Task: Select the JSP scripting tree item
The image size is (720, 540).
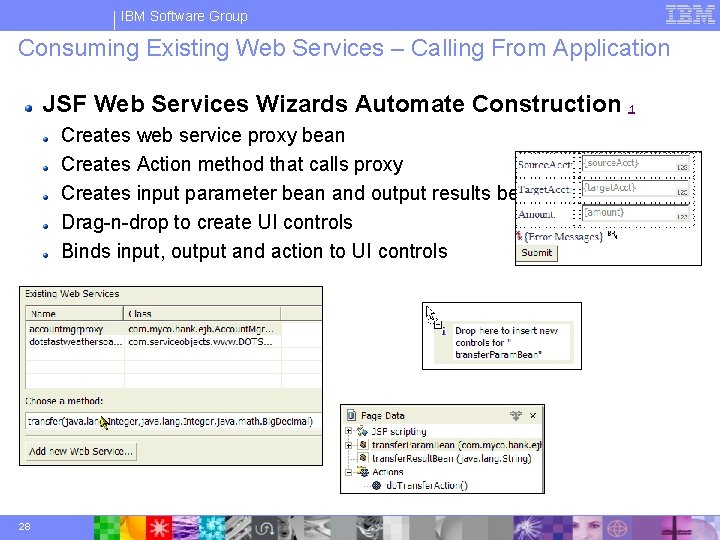Action: (x=399, y=432)
